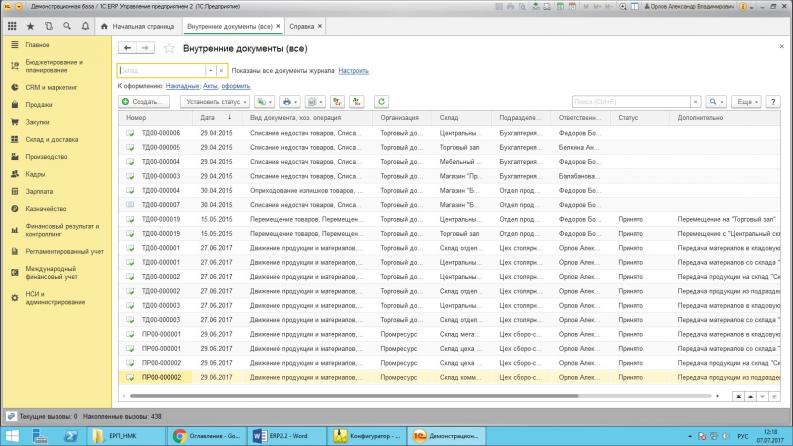Click the Создать button
793x446 pixels.
[x=144, y=102]
